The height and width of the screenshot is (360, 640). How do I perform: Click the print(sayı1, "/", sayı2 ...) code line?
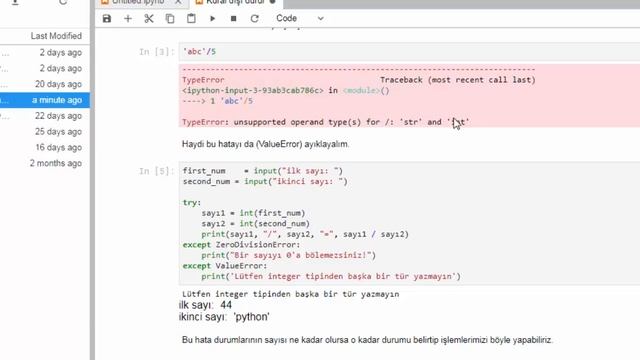tap(305, 234)
